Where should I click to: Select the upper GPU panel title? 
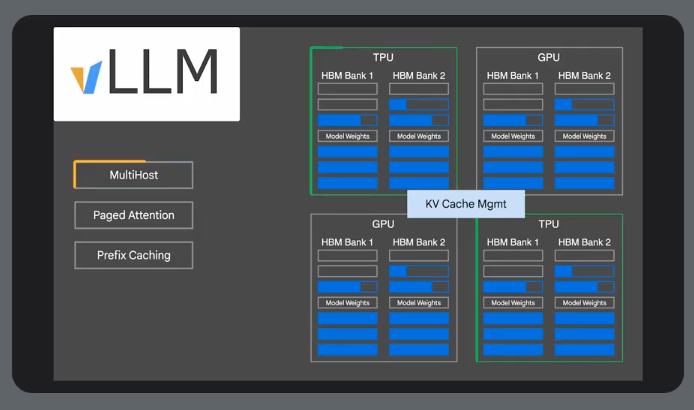coord(548,58)
